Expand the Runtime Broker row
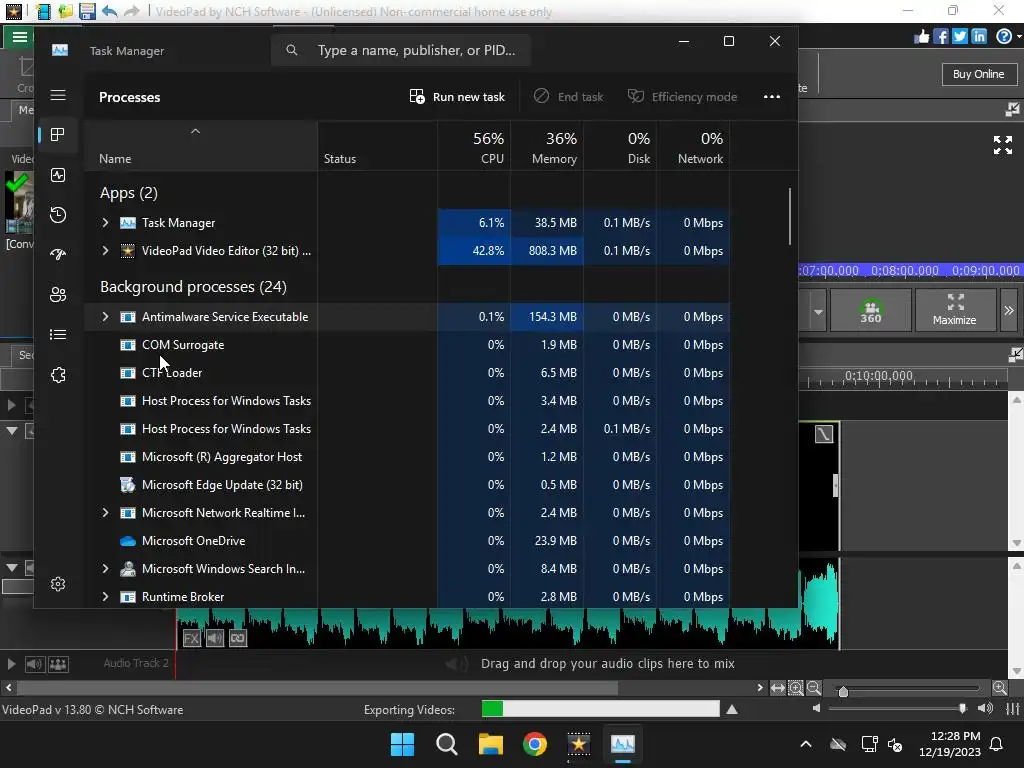The width and height of the screenshot is (1024, 768). point(105,597)
